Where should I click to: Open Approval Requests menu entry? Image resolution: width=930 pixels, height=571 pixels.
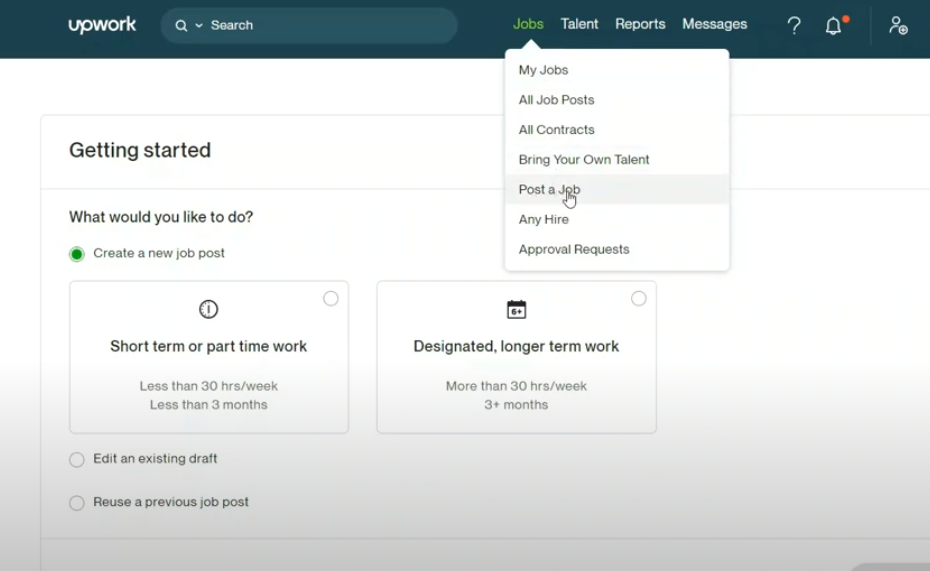click(617, 249)
